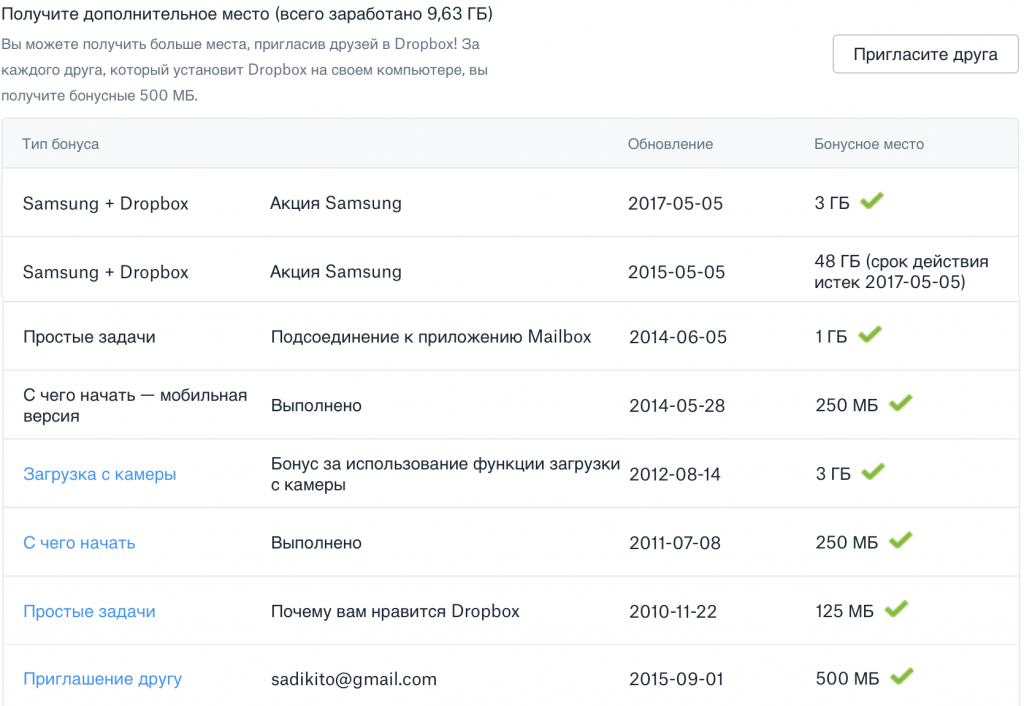Click the Бонусное место column header
The height and width of the screenshot is (706, 1024).
(x=869, y=144)
